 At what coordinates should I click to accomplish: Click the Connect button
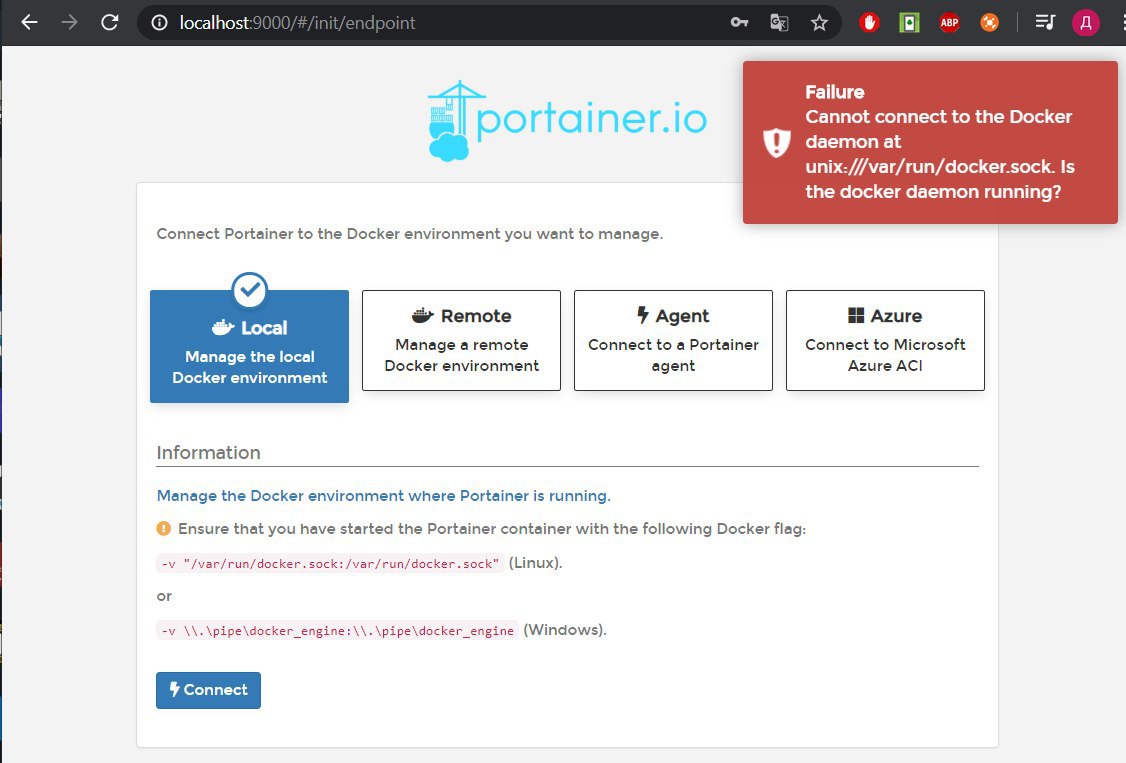click(208, 690)
